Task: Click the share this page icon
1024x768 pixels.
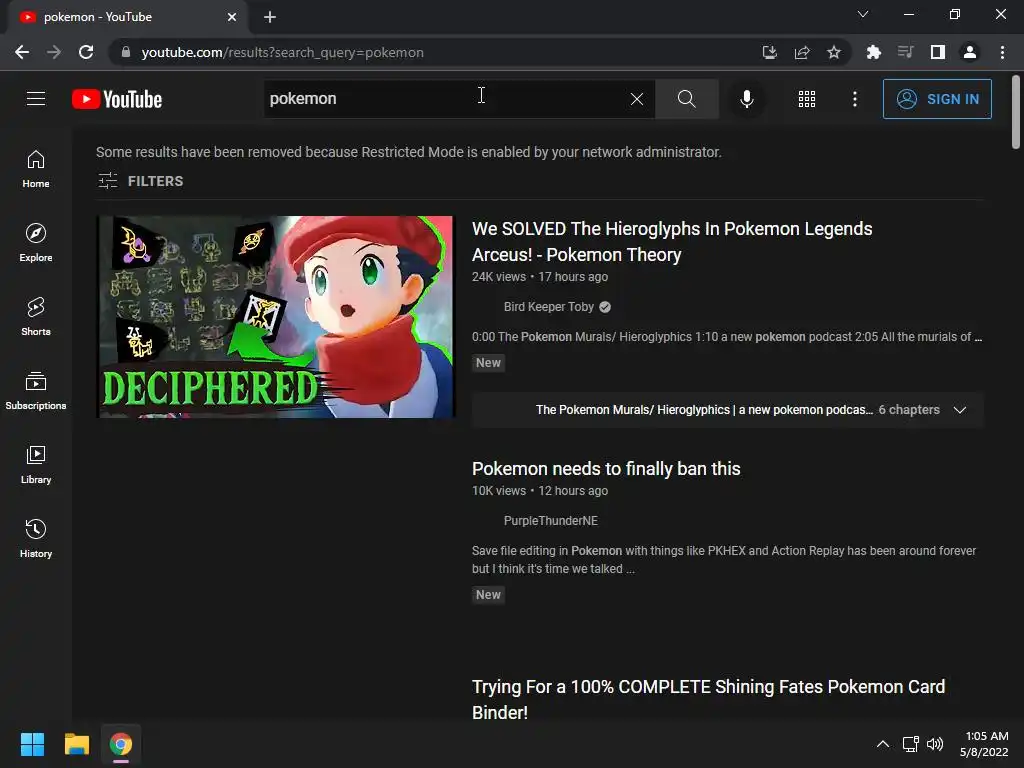Action: [x=802, y=52]
